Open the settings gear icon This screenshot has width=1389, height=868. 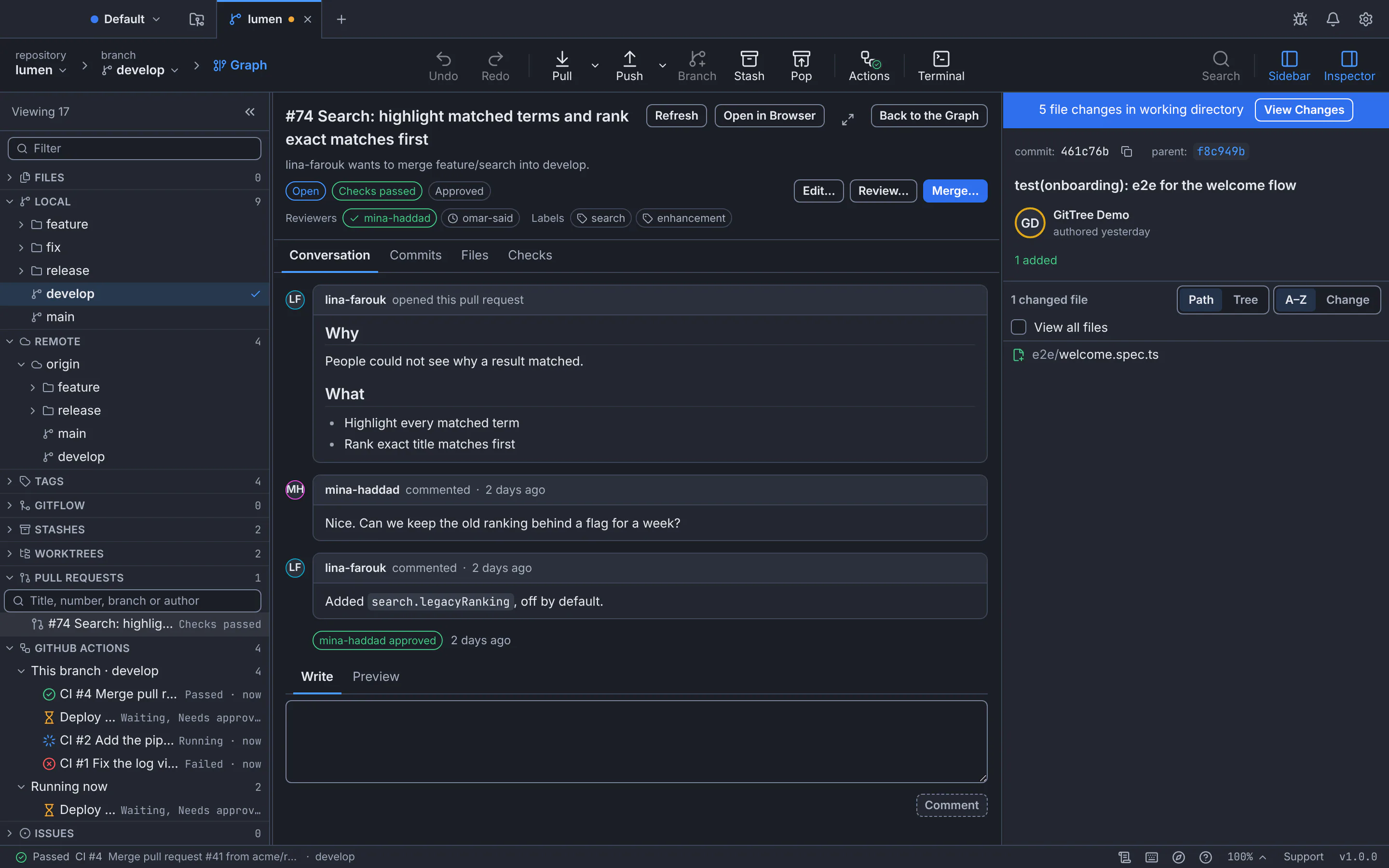click(x=1365, y=19)
